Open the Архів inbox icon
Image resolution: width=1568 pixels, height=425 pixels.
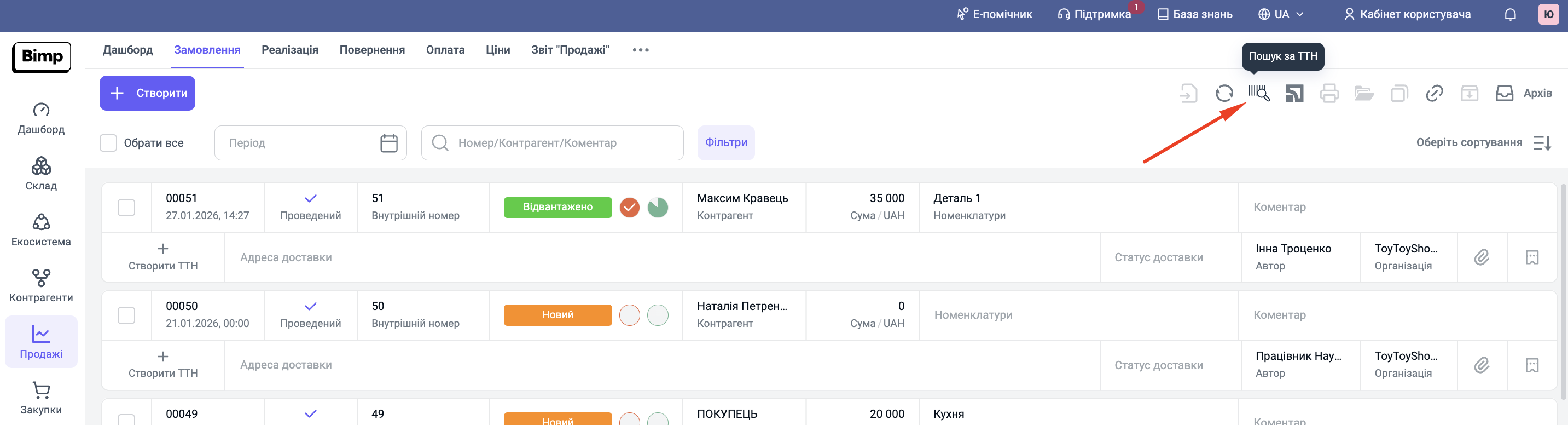click(1504, 93)
